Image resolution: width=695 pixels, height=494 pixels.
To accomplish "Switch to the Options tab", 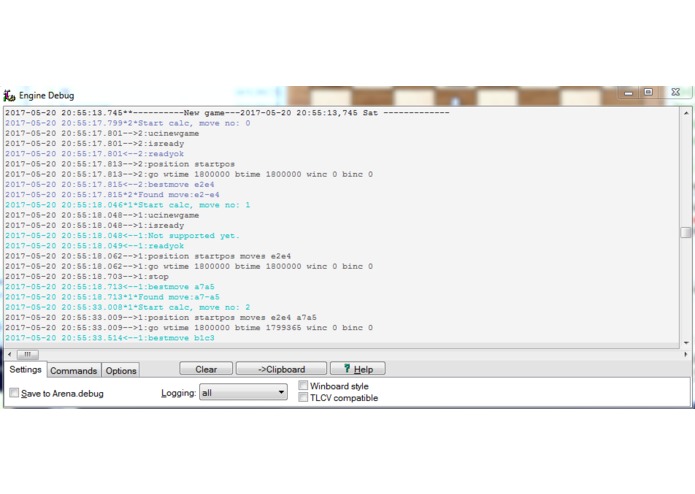I will 121,370.
